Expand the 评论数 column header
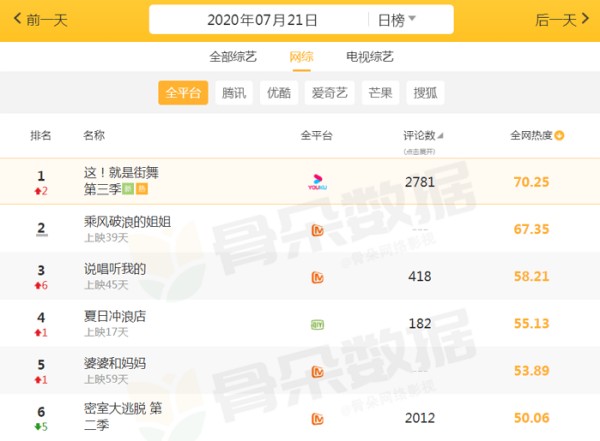The image size is (600, 441). click(x=423, y=136)
